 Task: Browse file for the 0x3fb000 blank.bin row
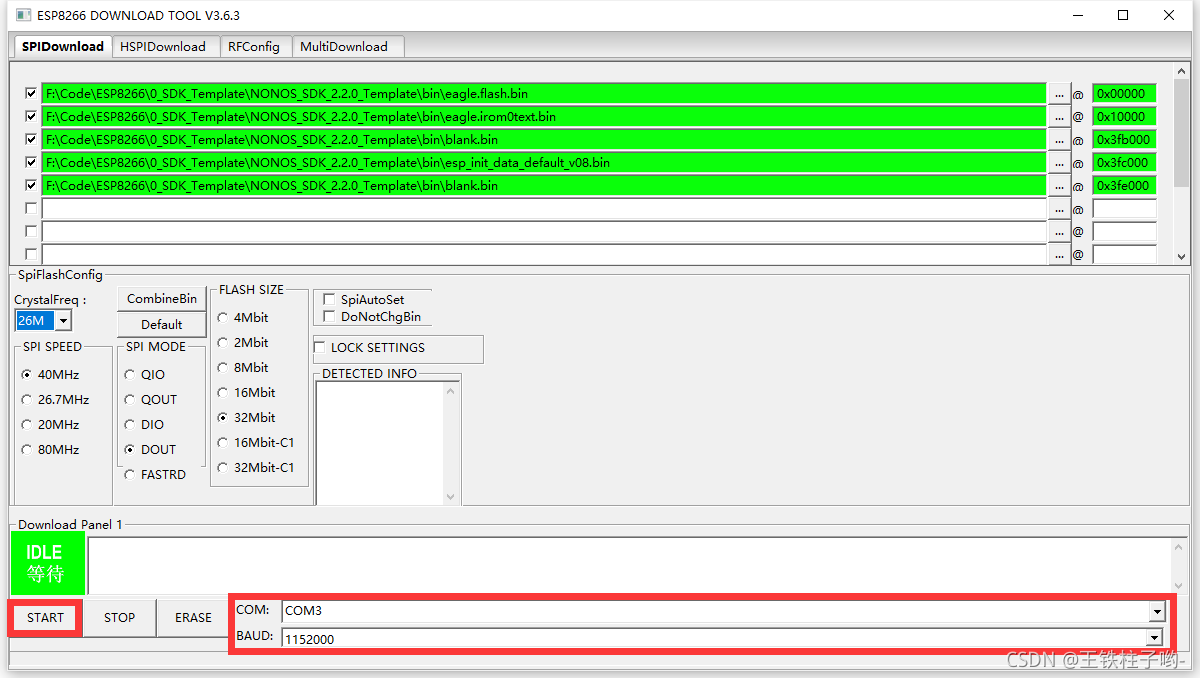pyautogui.click(x=1059, y=139)
